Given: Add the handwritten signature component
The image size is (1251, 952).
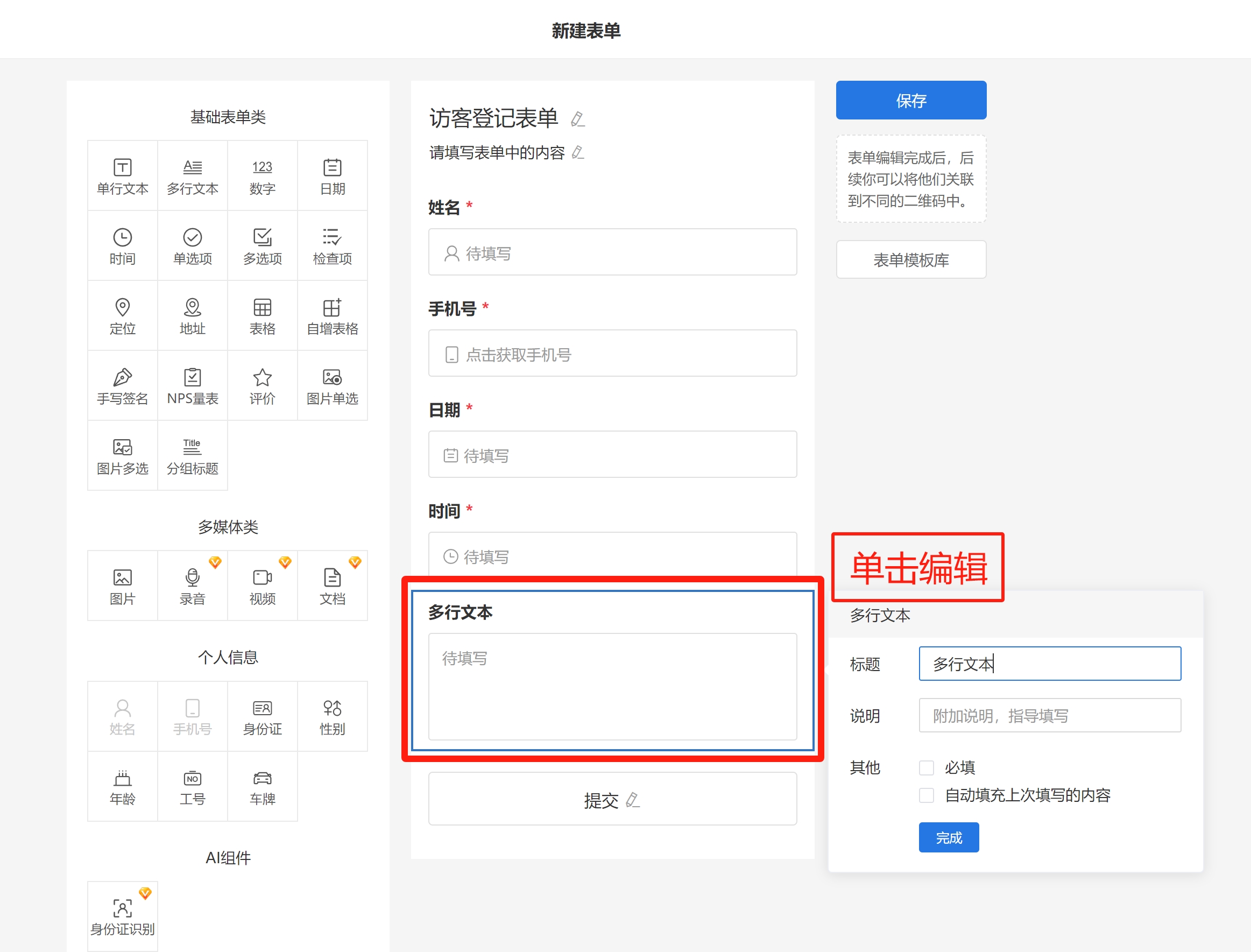Looking at the screenshot, I should 122,386.
